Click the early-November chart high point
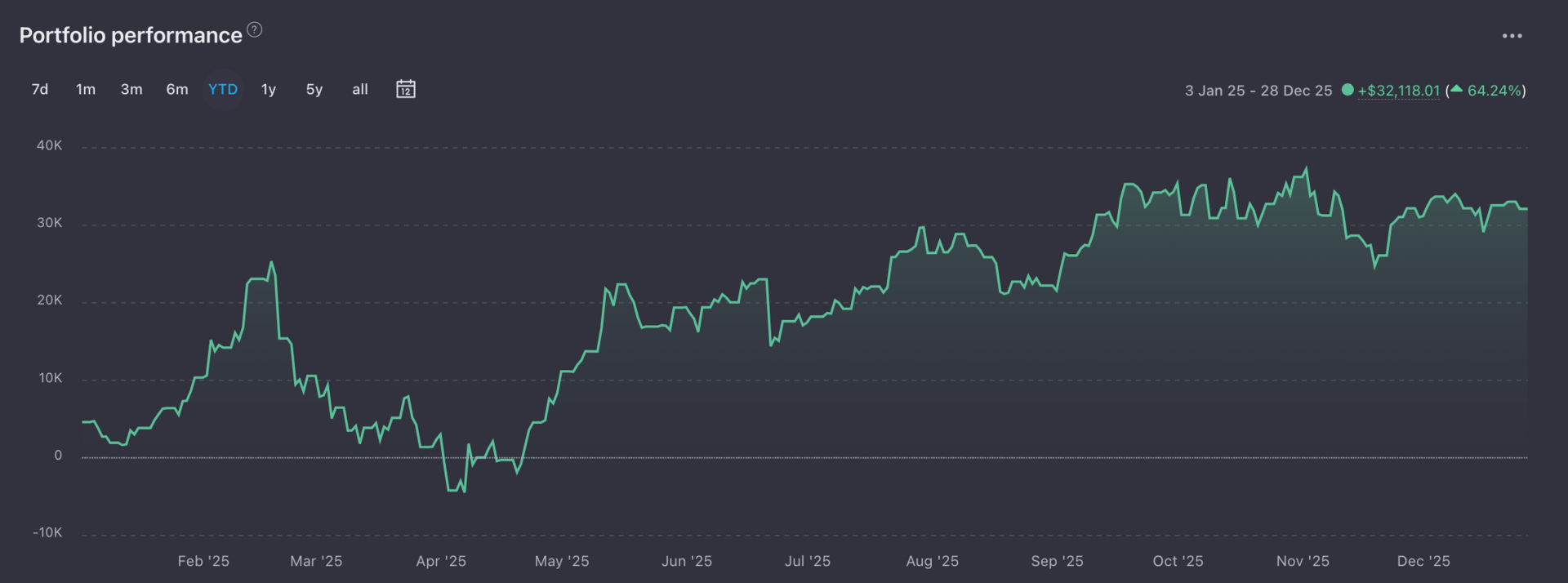 [x=1306, y=169]
